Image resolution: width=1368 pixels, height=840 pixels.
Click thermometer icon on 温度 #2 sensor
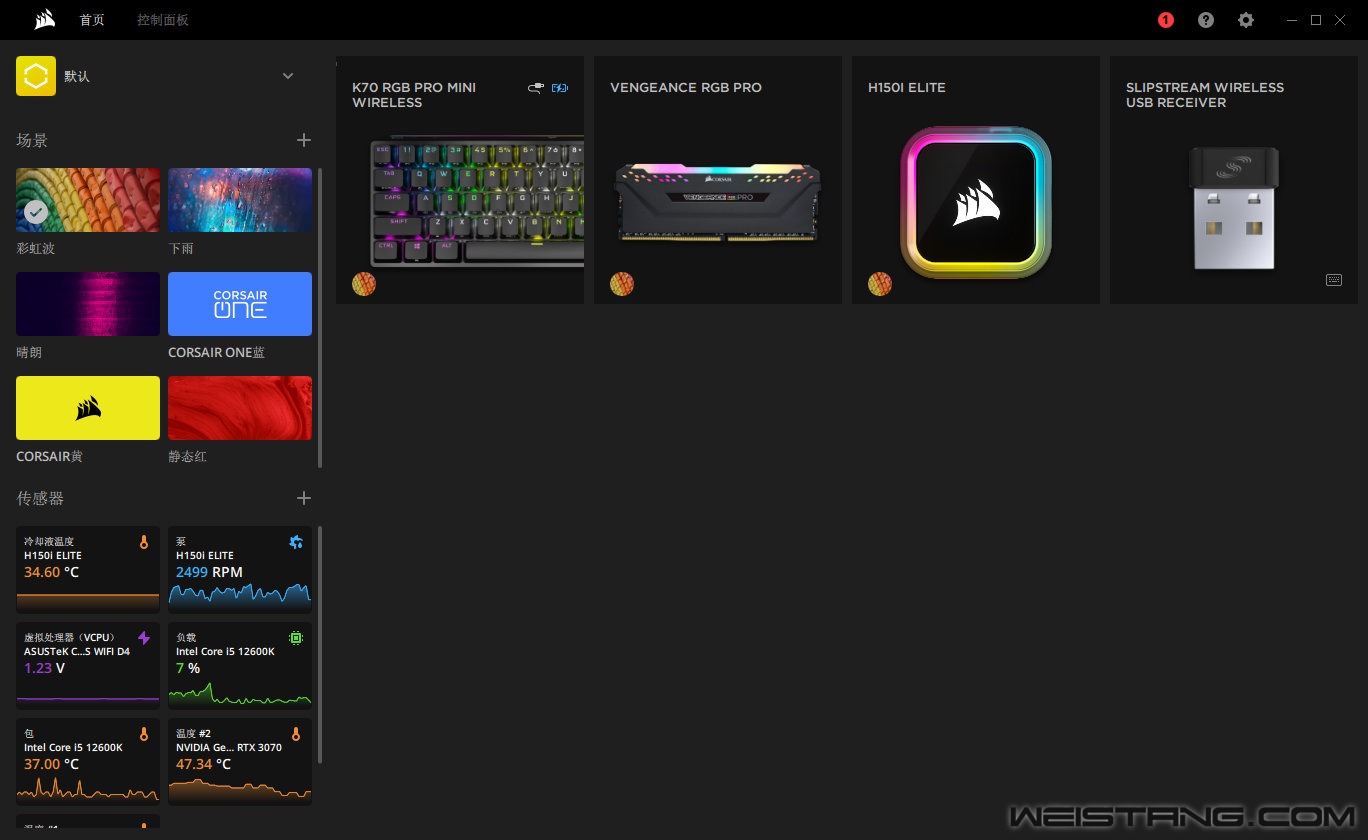point(296,734)
